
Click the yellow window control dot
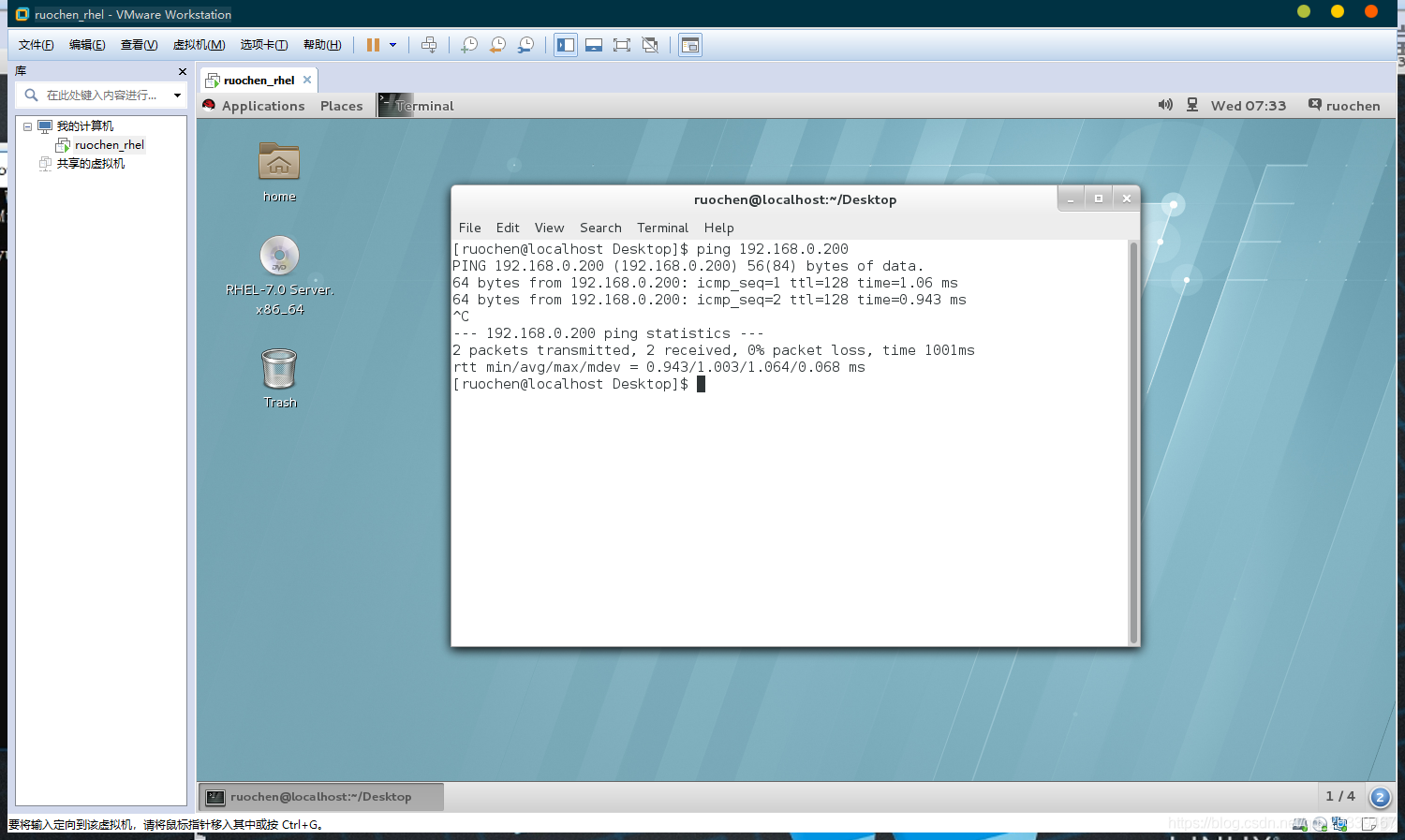point(1338,11)
